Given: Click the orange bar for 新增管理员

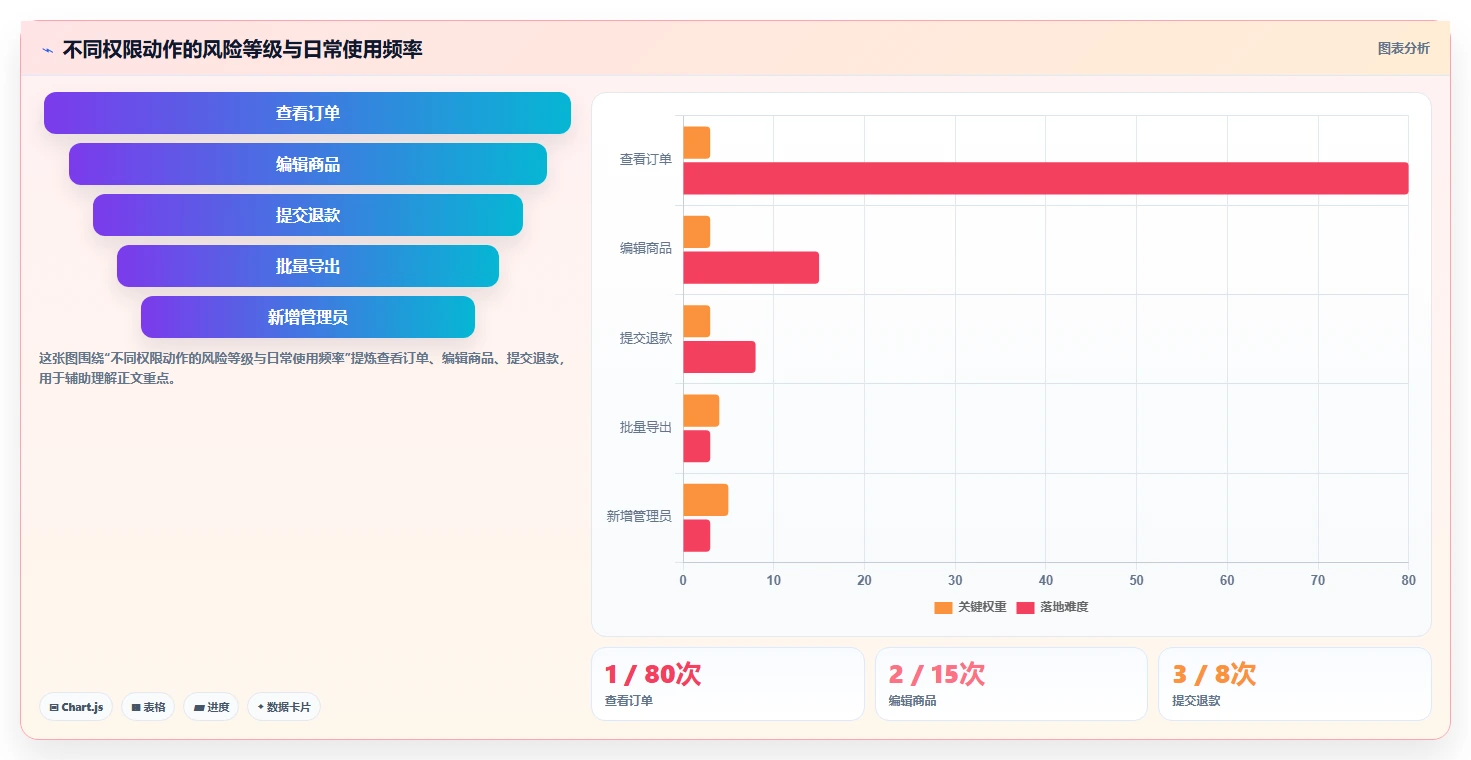Looking at the screenshot, I should click(705, 500).
